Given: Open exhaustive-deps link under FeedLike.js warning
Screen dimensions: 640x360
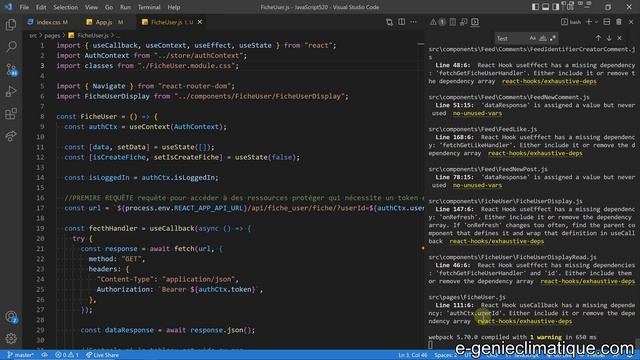Looking at the screenshot, I should coord(535,153).
